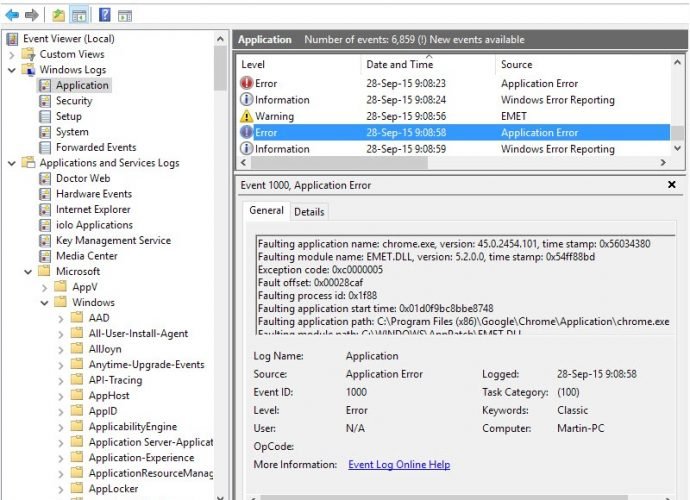Screen dimensions: 690x500
Task: Click event list scroll up arrow
Action: pos(678,62)
